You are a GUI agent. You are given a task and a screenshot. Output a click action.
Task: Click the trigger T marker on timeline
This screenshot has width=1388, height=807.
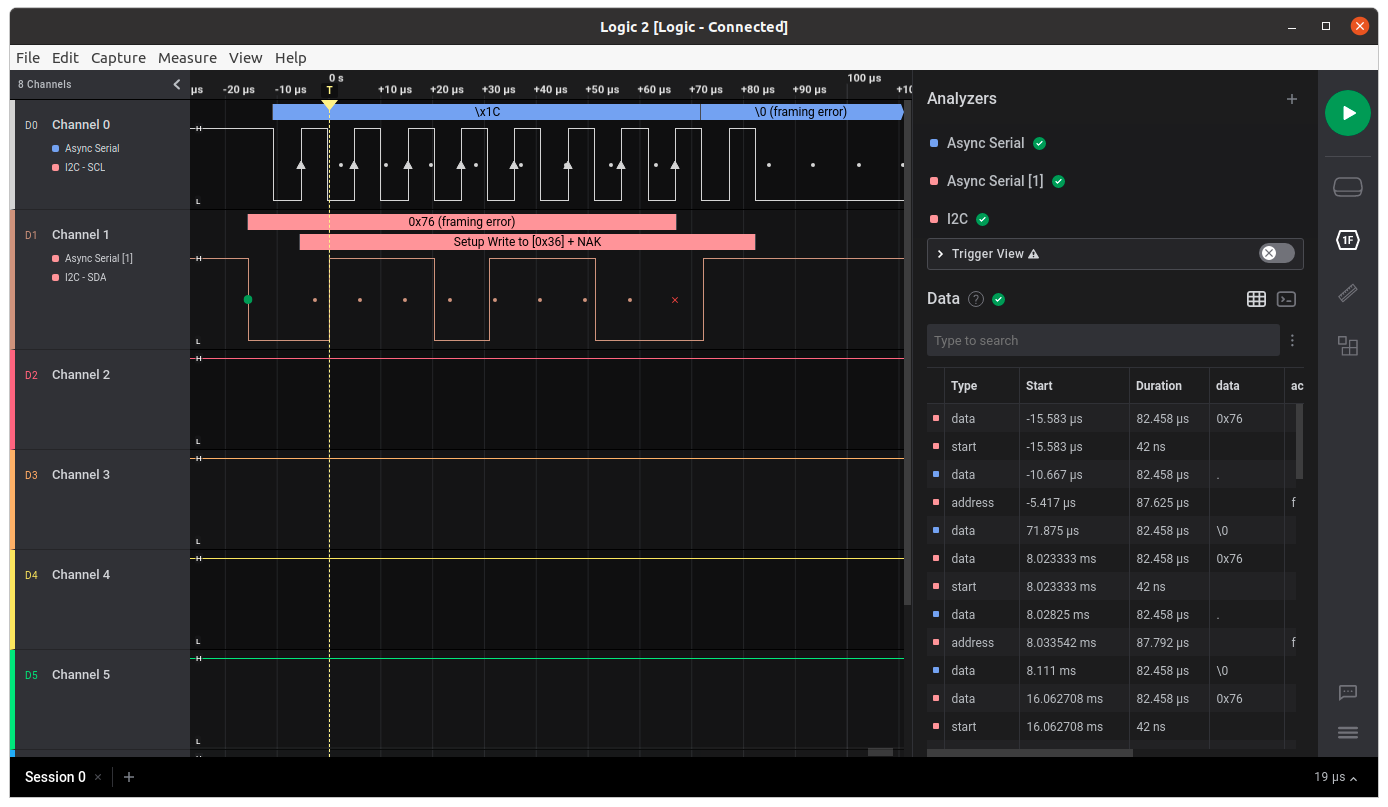[x=329, y=91]
